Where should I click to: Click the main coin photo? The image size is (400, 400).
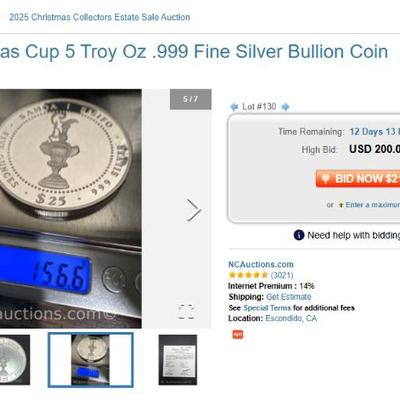tap(71, 208)
